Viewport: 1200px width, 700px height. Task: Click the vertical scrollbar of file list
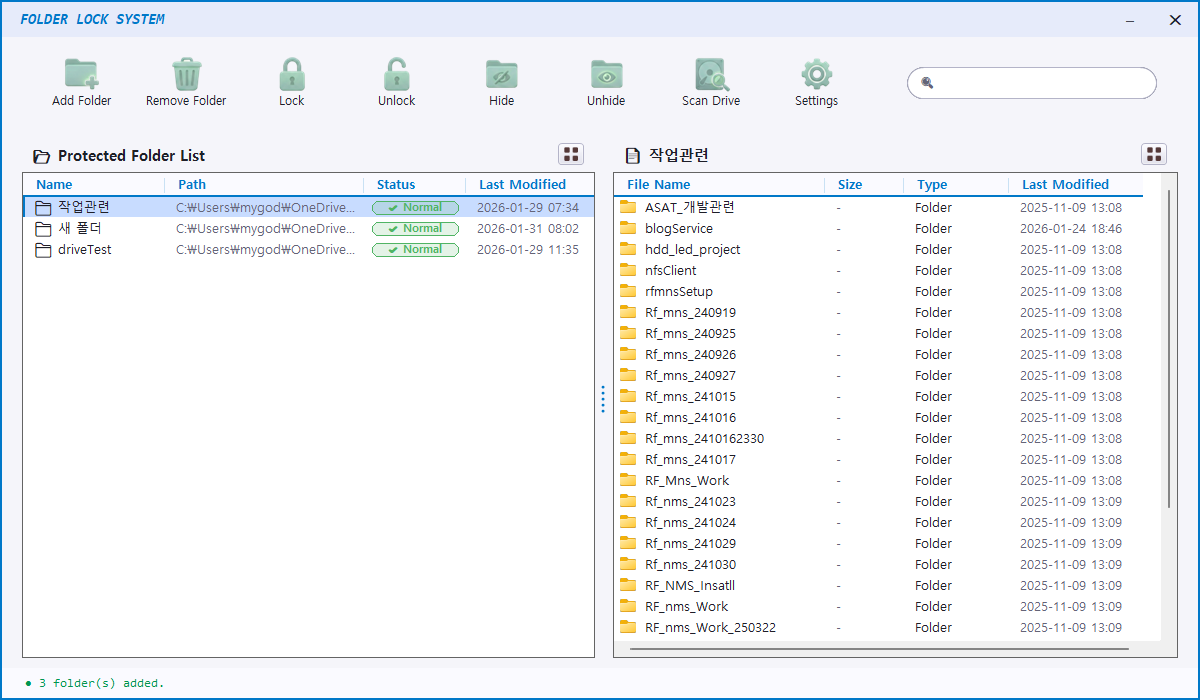[1169, 347]
